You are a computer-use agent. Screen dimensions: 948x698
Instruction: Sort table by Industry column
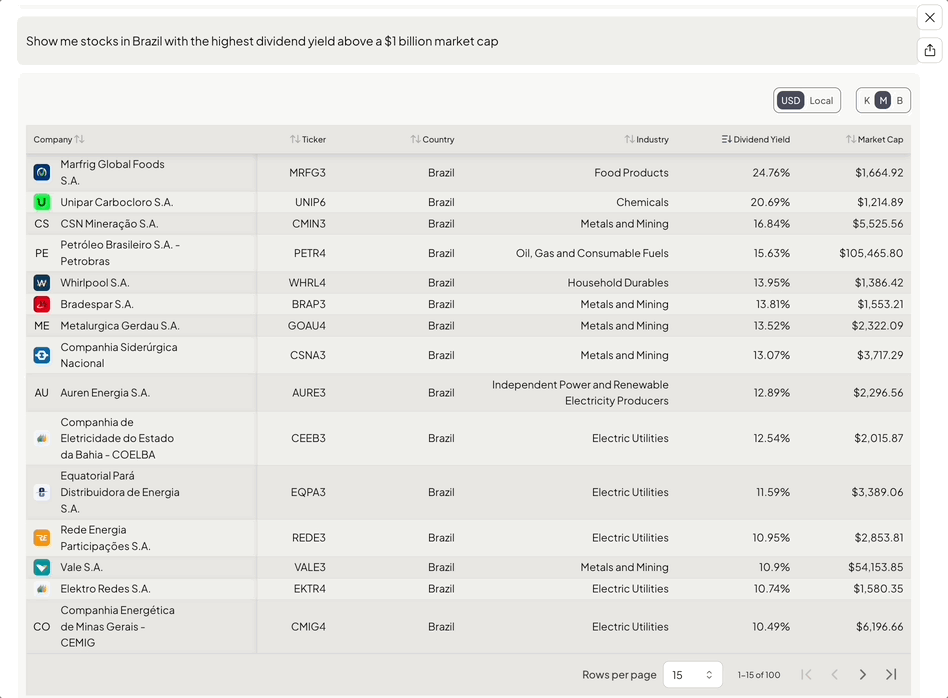click(x=646, y=139)
